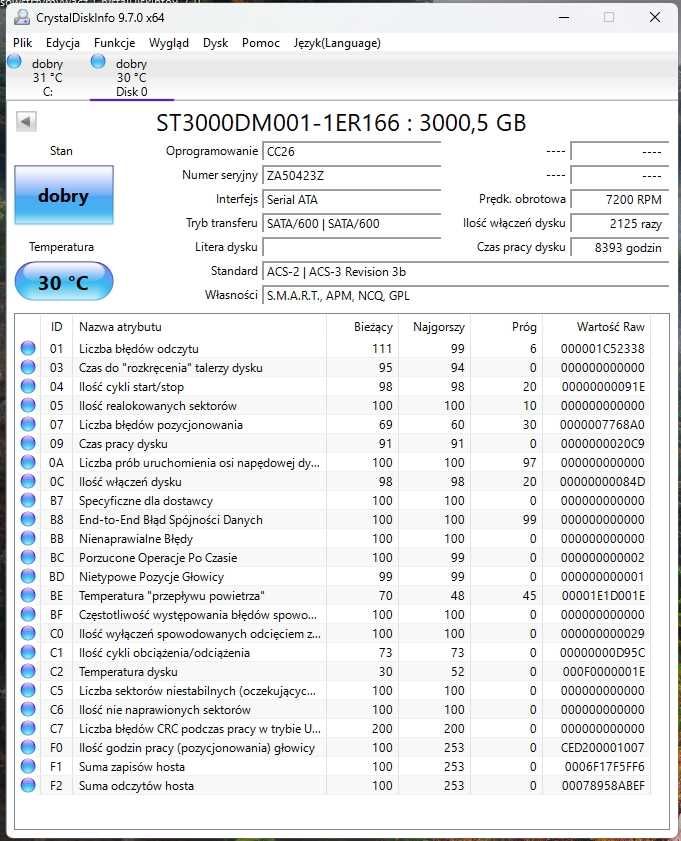Click the status orb for attribute 03
The height and width of the screenshot is (841, 681).
[x=28, y=367]
